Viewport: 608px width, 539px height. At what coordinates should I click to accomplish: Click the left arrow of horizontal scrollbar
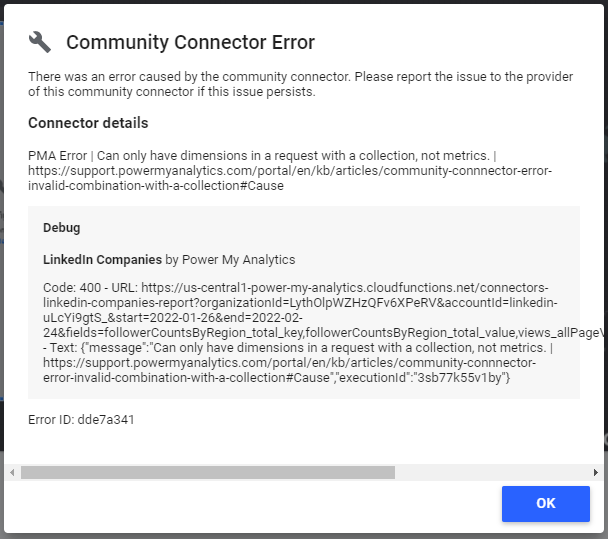click(12, 472)
